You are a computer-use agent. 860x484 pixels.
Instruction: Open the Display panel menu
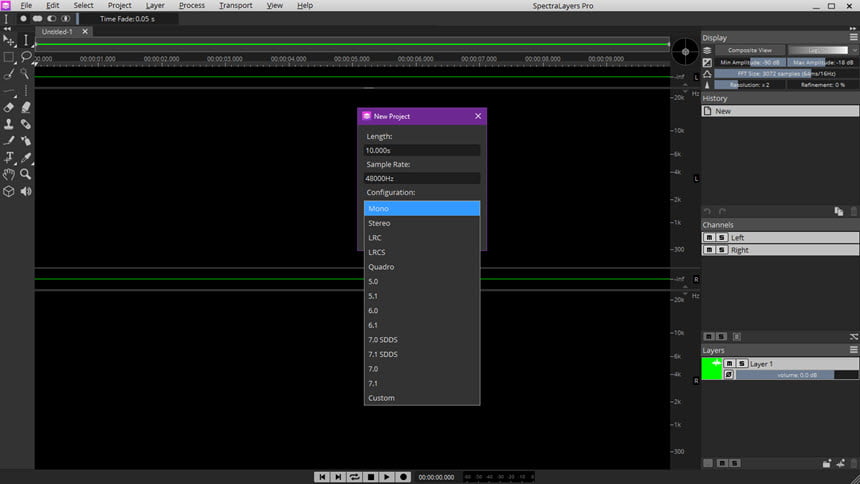[x=853, y=37]
